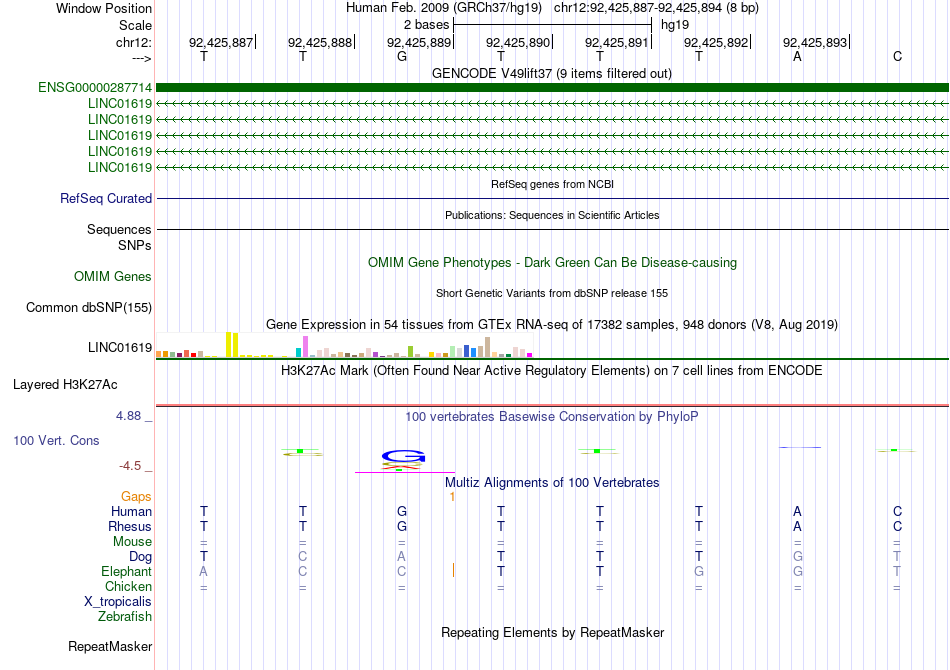Click the tall tan bar in the GTEx chart
The height and width of the screenshot is (670, 950).
pos(488,347)
